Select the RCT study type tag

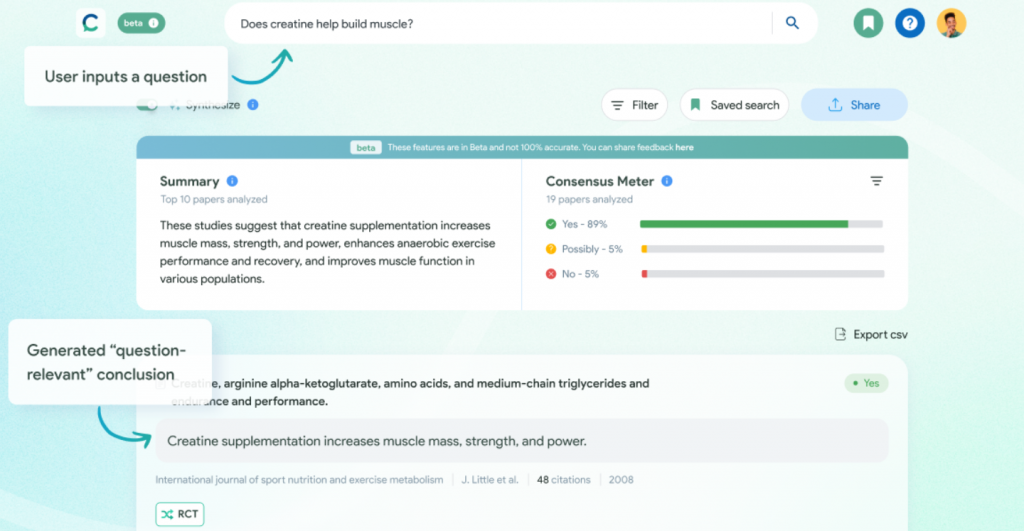[x=180, y=514]
